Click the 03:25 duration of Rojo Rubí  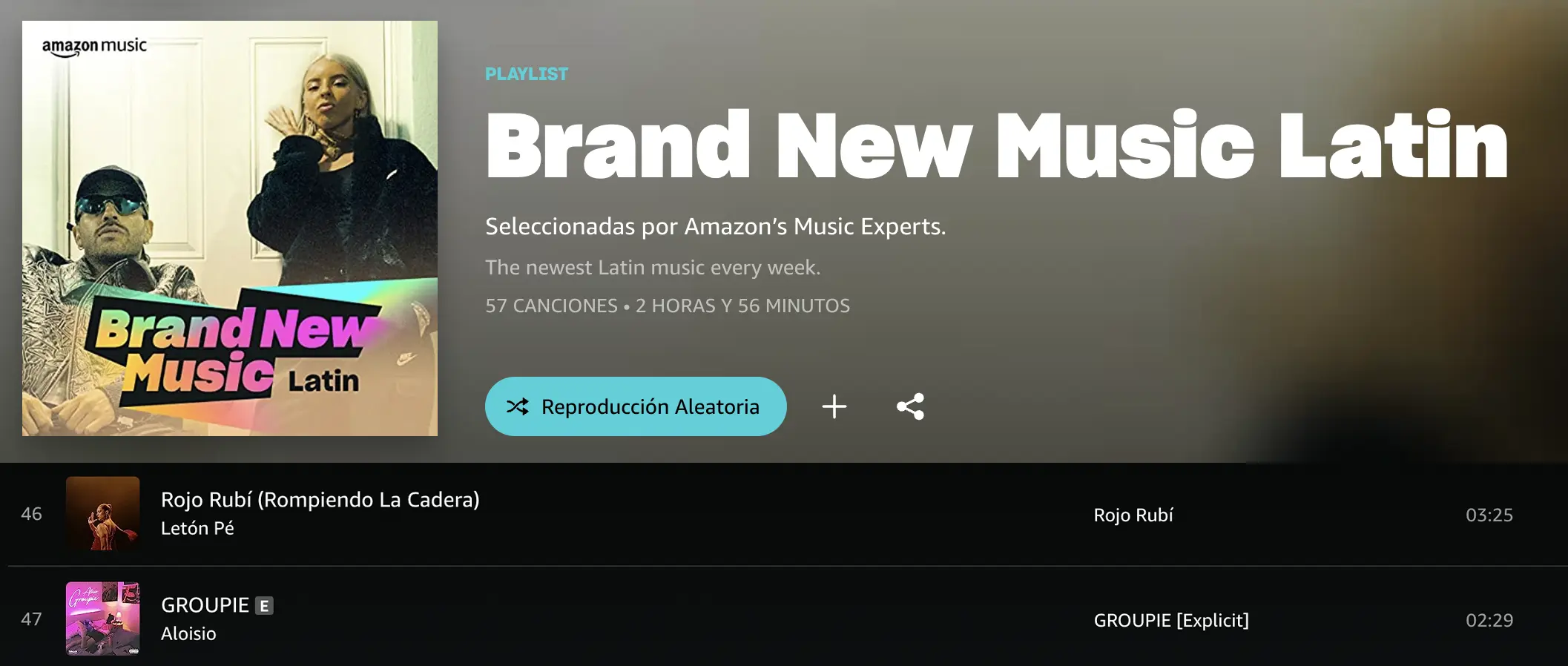tap(1489, 515)
